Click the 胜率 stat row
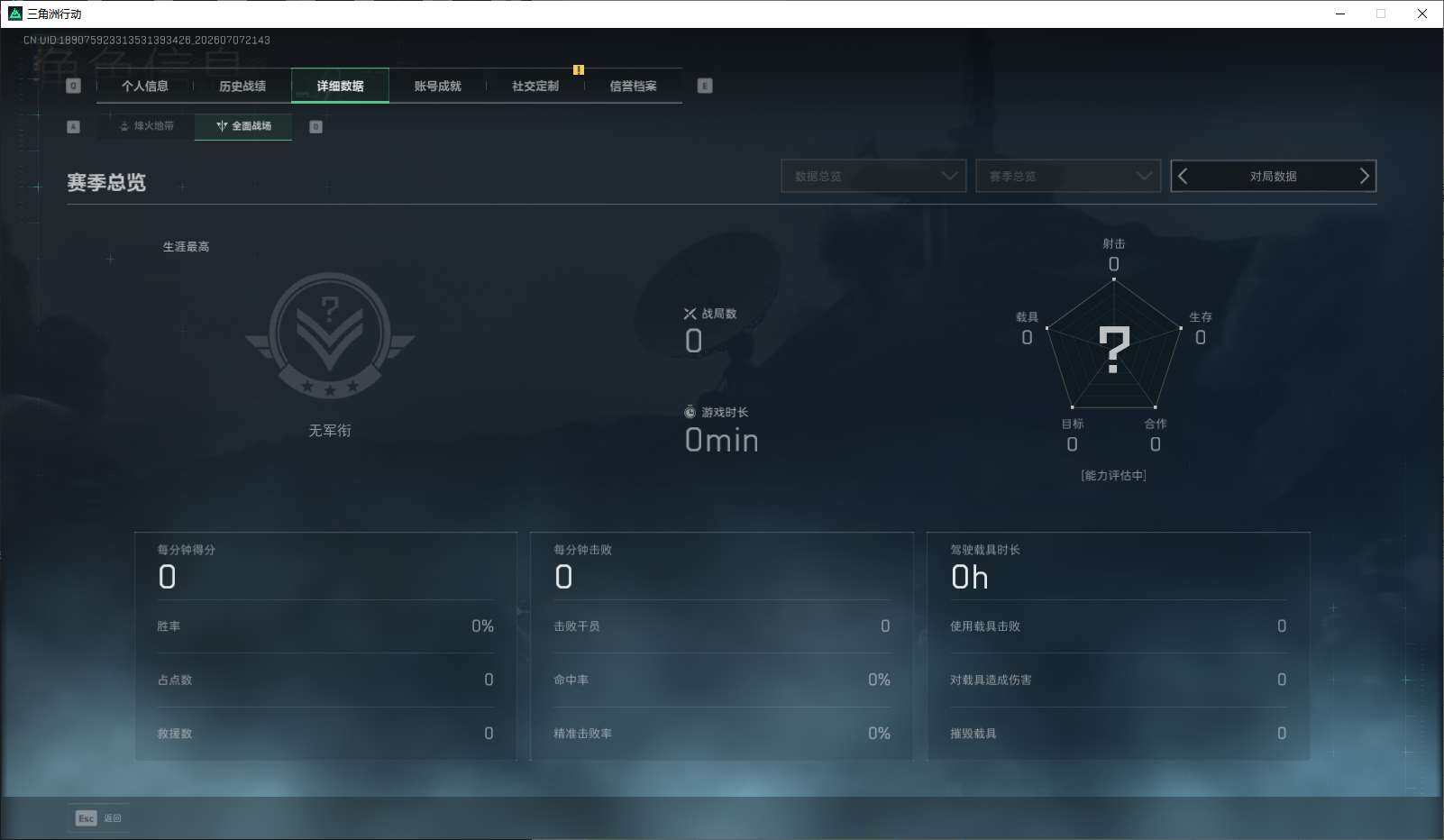Screen dimensions: 1444x840 (325, 626)
